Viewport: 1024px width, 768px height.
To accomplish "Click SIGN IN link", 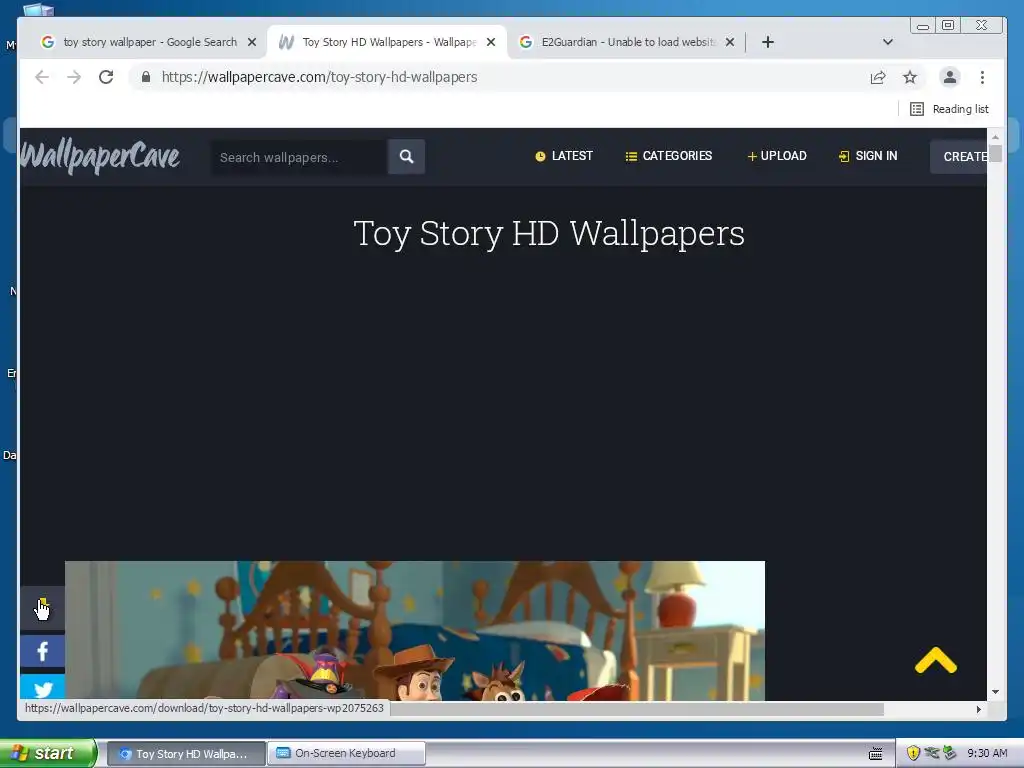I will pyautogui.click(x=868, y=156).
